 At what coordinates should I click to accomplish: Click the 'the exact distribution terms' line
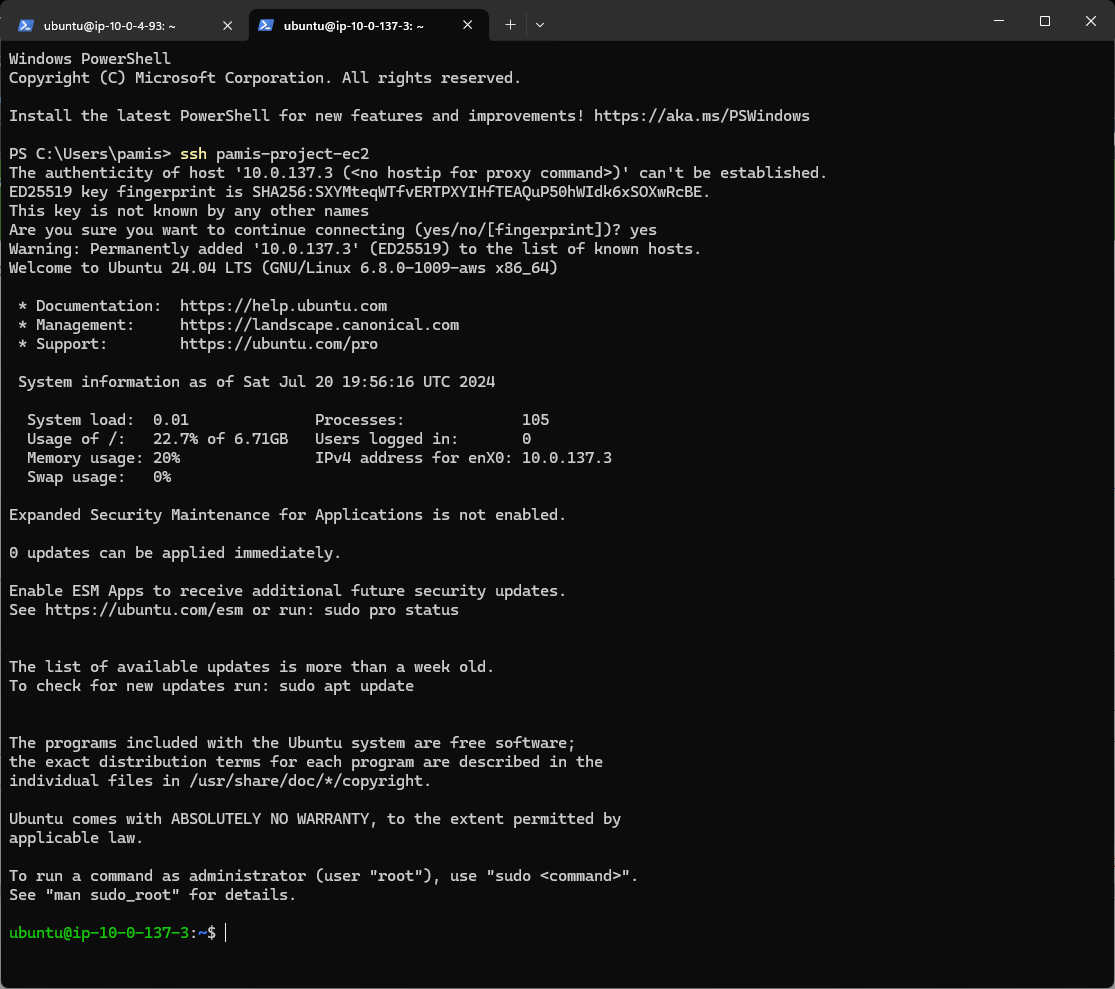[x=306, y=762]
